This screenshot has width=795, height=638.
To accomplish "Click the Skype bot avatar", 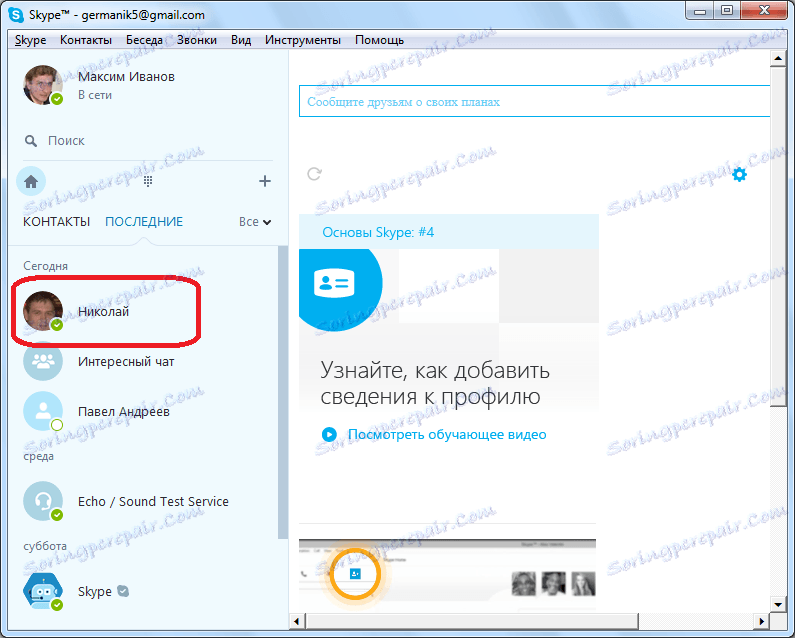I will (x=43, y=591).
